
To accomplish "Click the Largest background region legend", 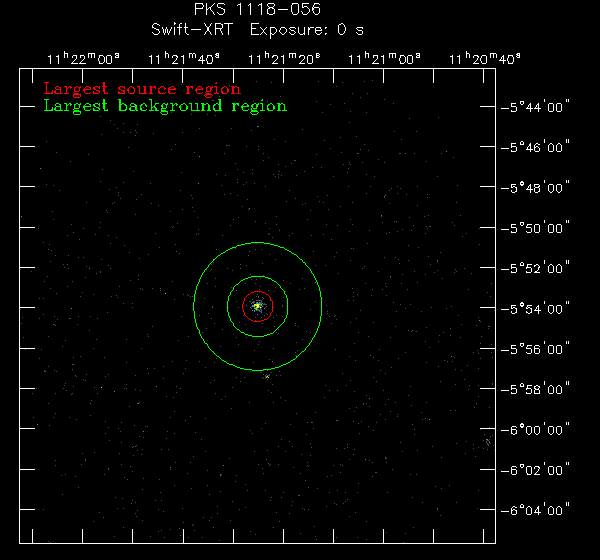I will (x=165, y=106).
